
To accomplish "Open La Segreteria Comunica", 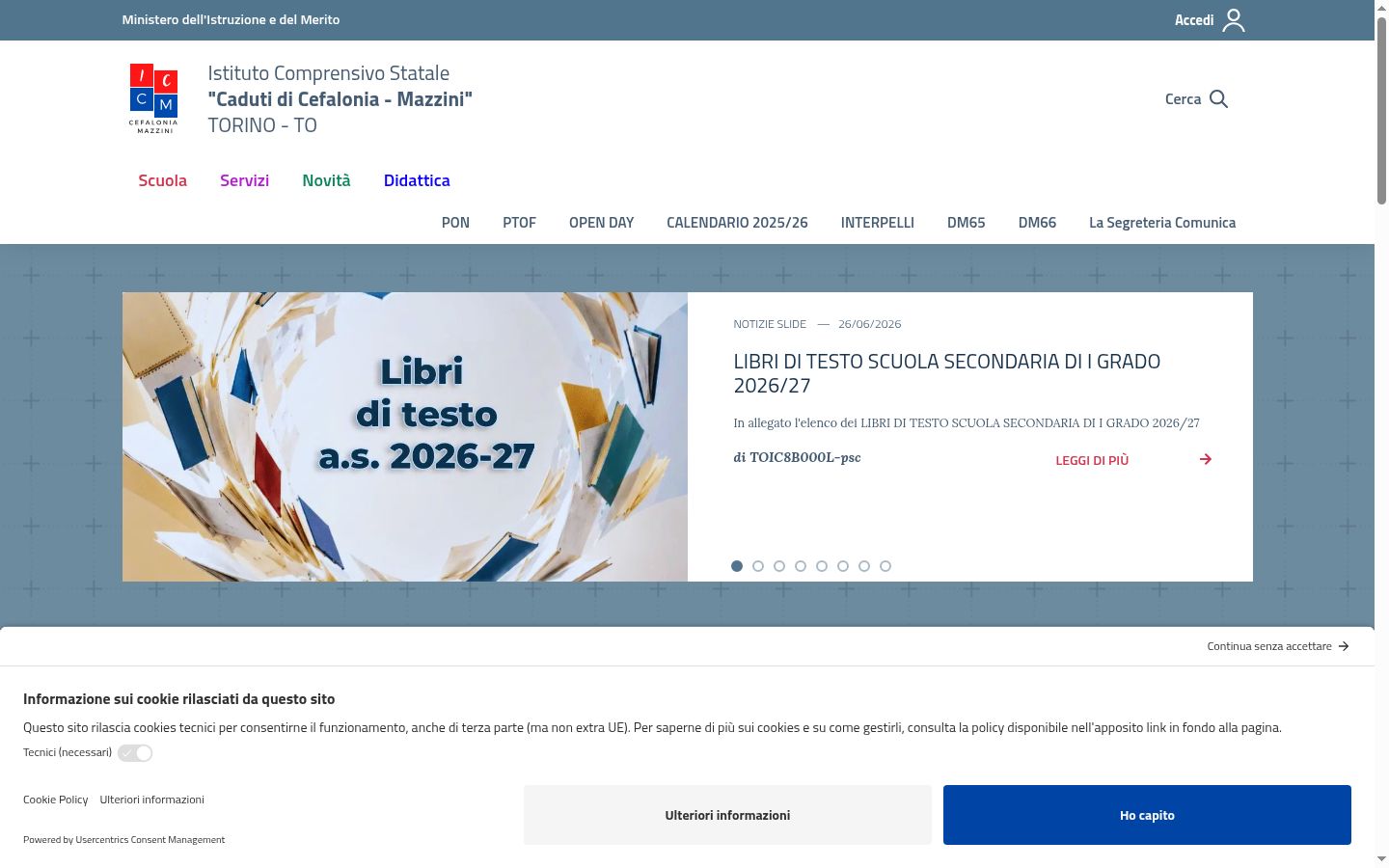I will (1162, 223).
